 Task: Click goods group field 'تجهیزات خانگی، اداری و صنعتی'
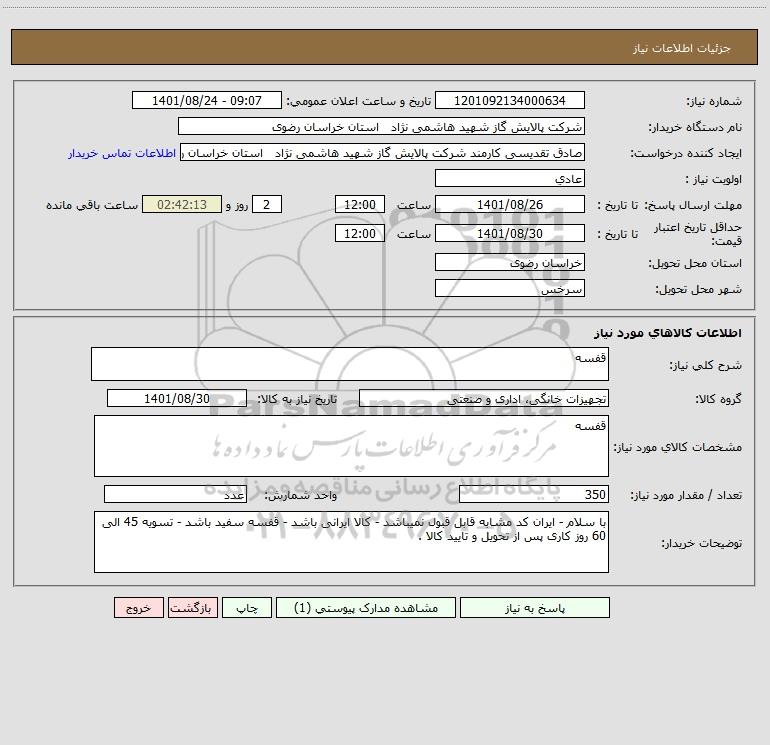click(484, 398)
